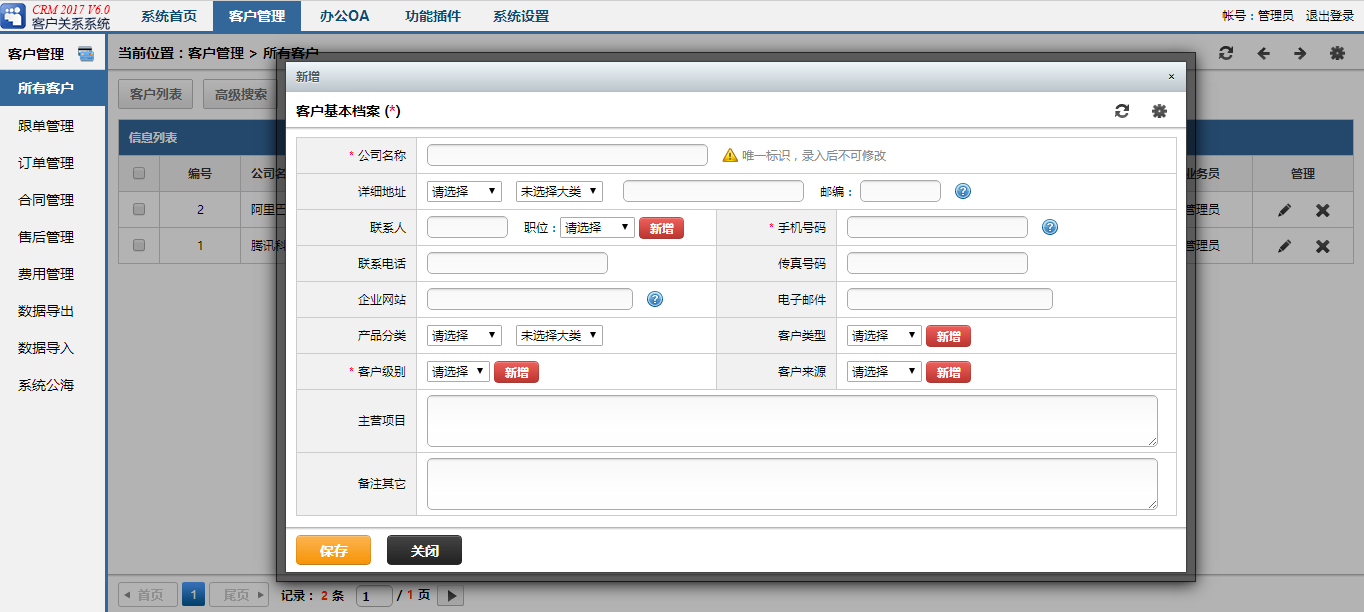
Task: Click the orange 保存 button
Action: 333,550
